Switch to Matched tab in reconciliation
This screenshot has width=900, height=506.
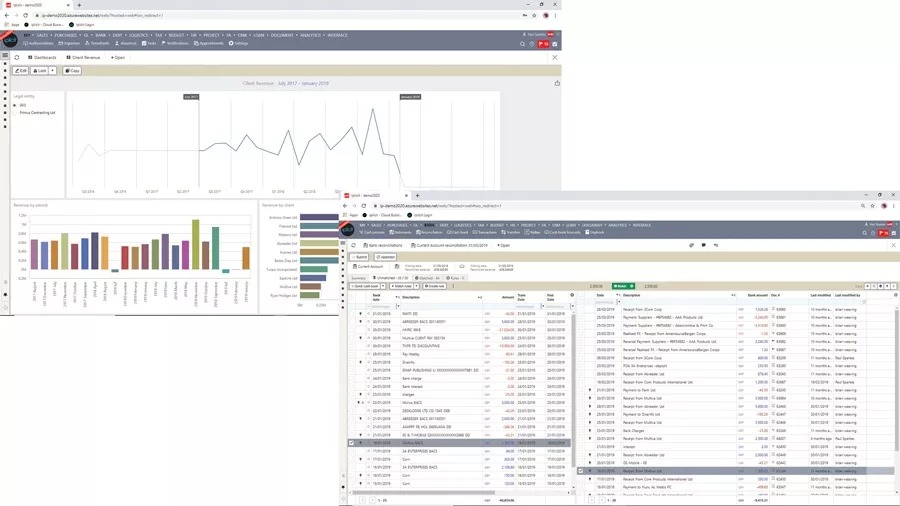(428, 278)
